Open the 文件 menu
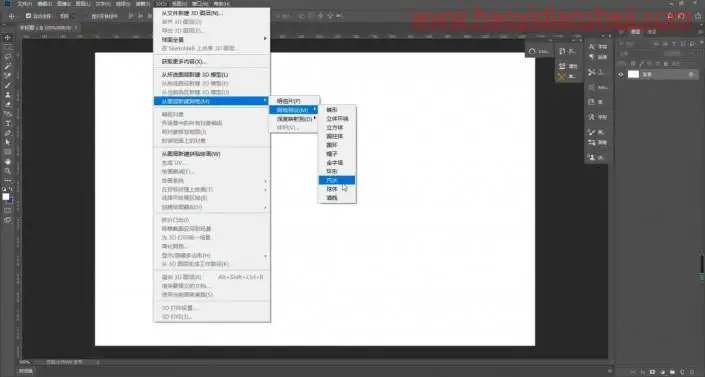 tap(24, 4)
